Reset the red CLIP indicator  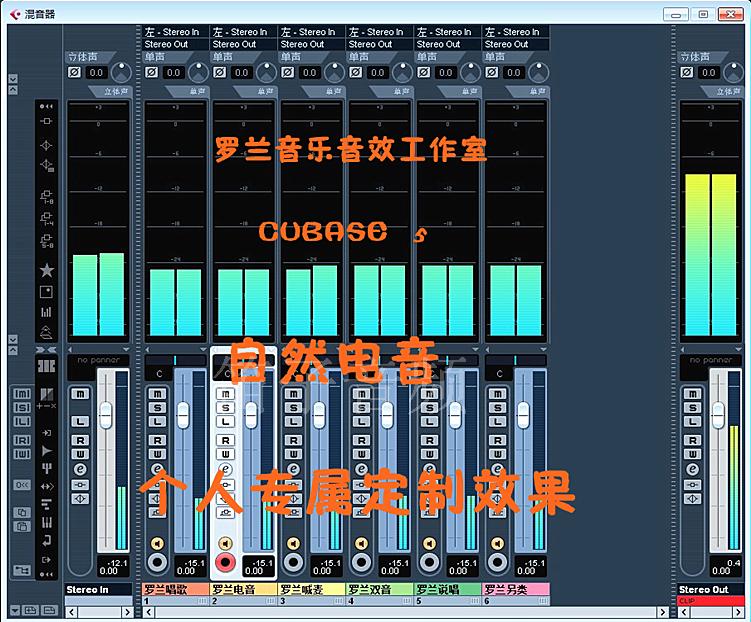coord(711,601)
